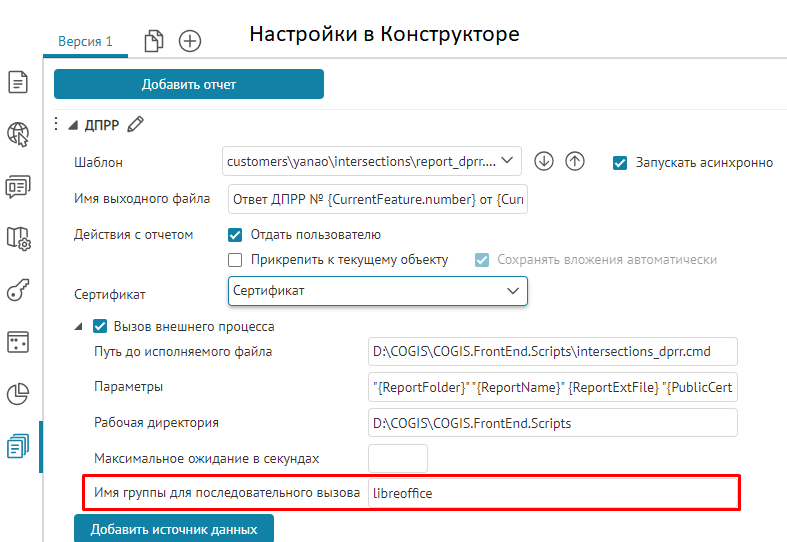Open the pie chart sidebar icon
Screen dimensions: 787x542
pyautogui.click(x=18, y=394)
